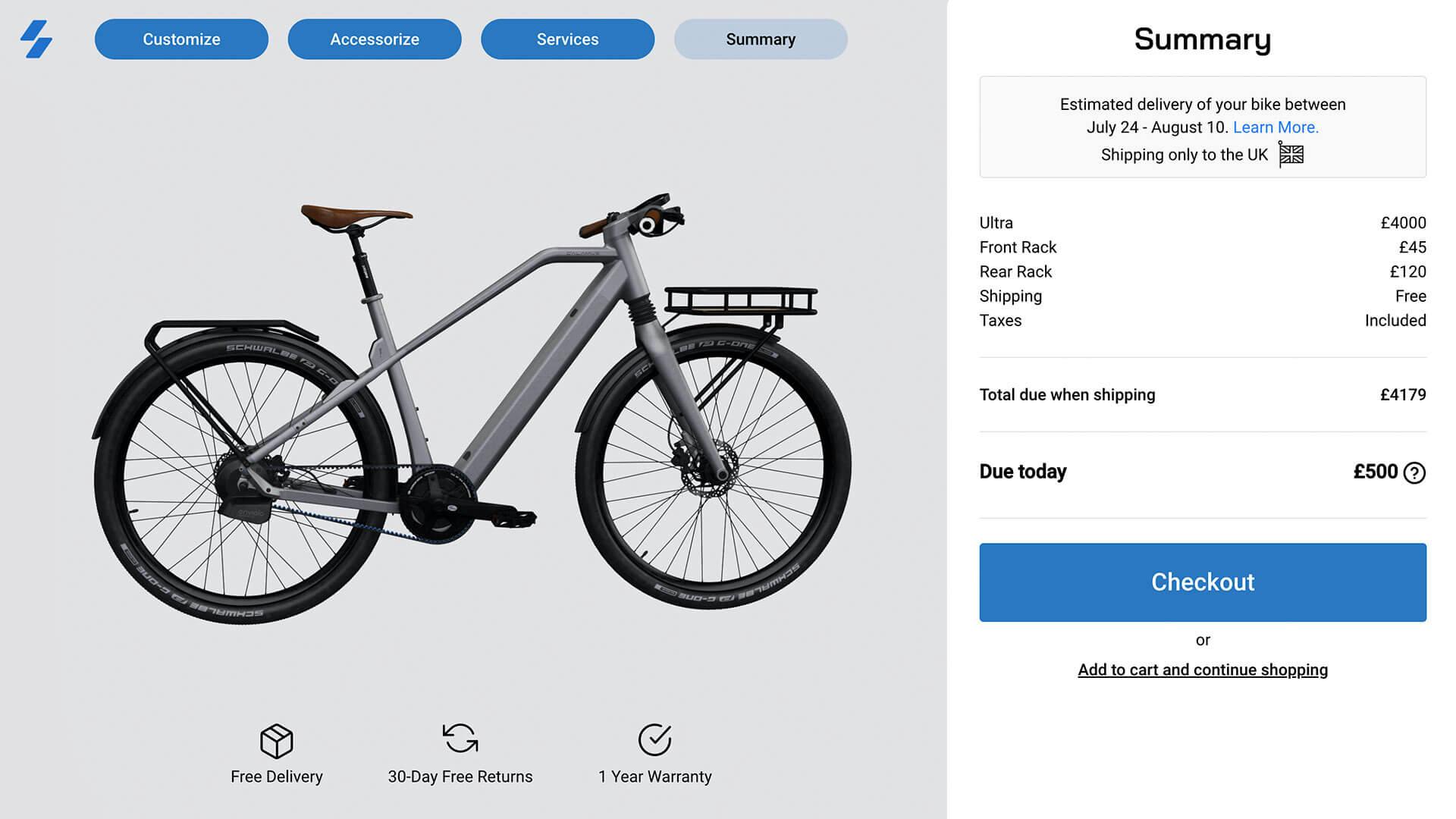Select the Summary tab
The image size is (1456, 819).
(x=761, y=39)
